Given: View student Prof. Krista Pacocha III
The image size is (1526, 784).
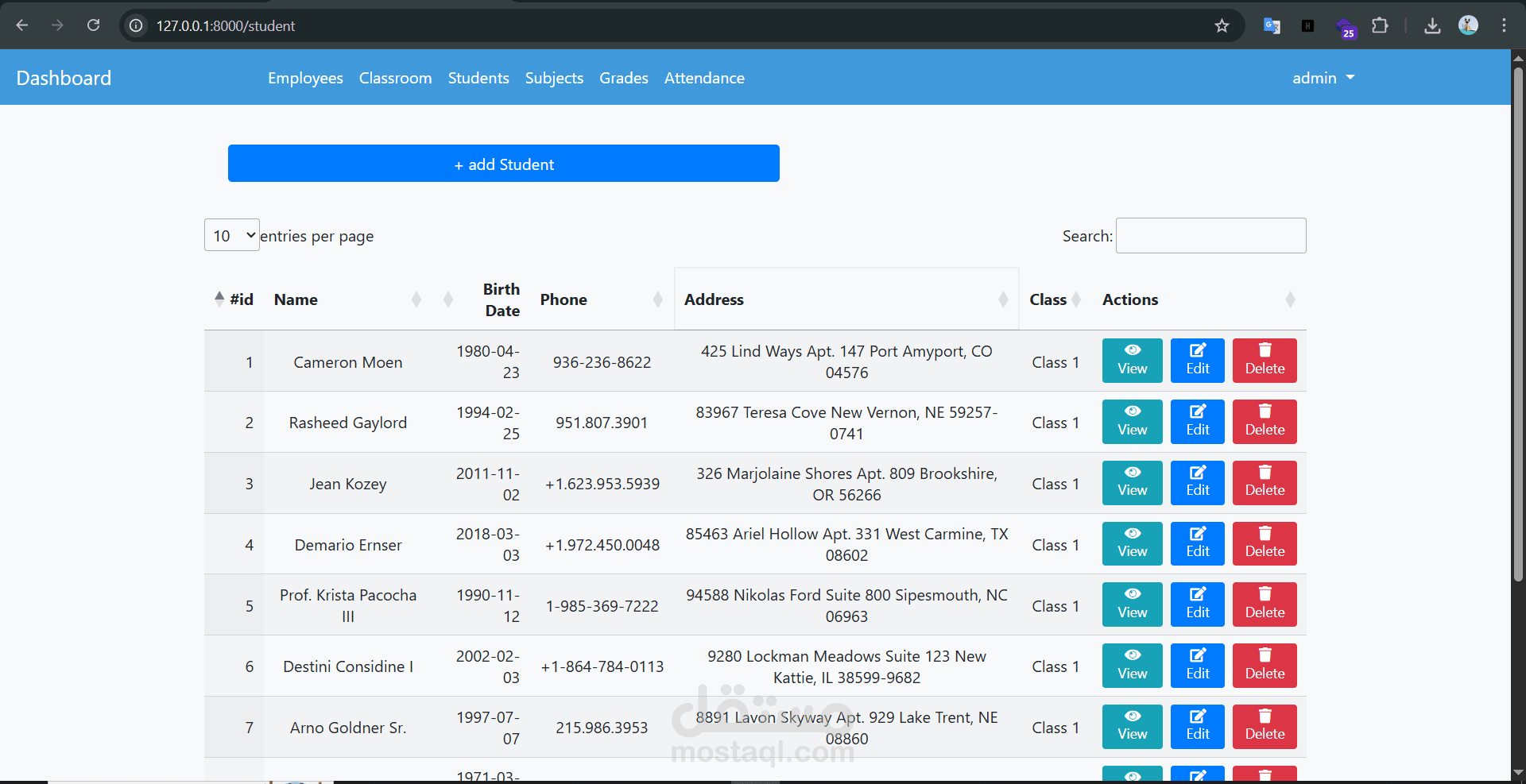Looking at the screenshot, I should coord(1132,604).
